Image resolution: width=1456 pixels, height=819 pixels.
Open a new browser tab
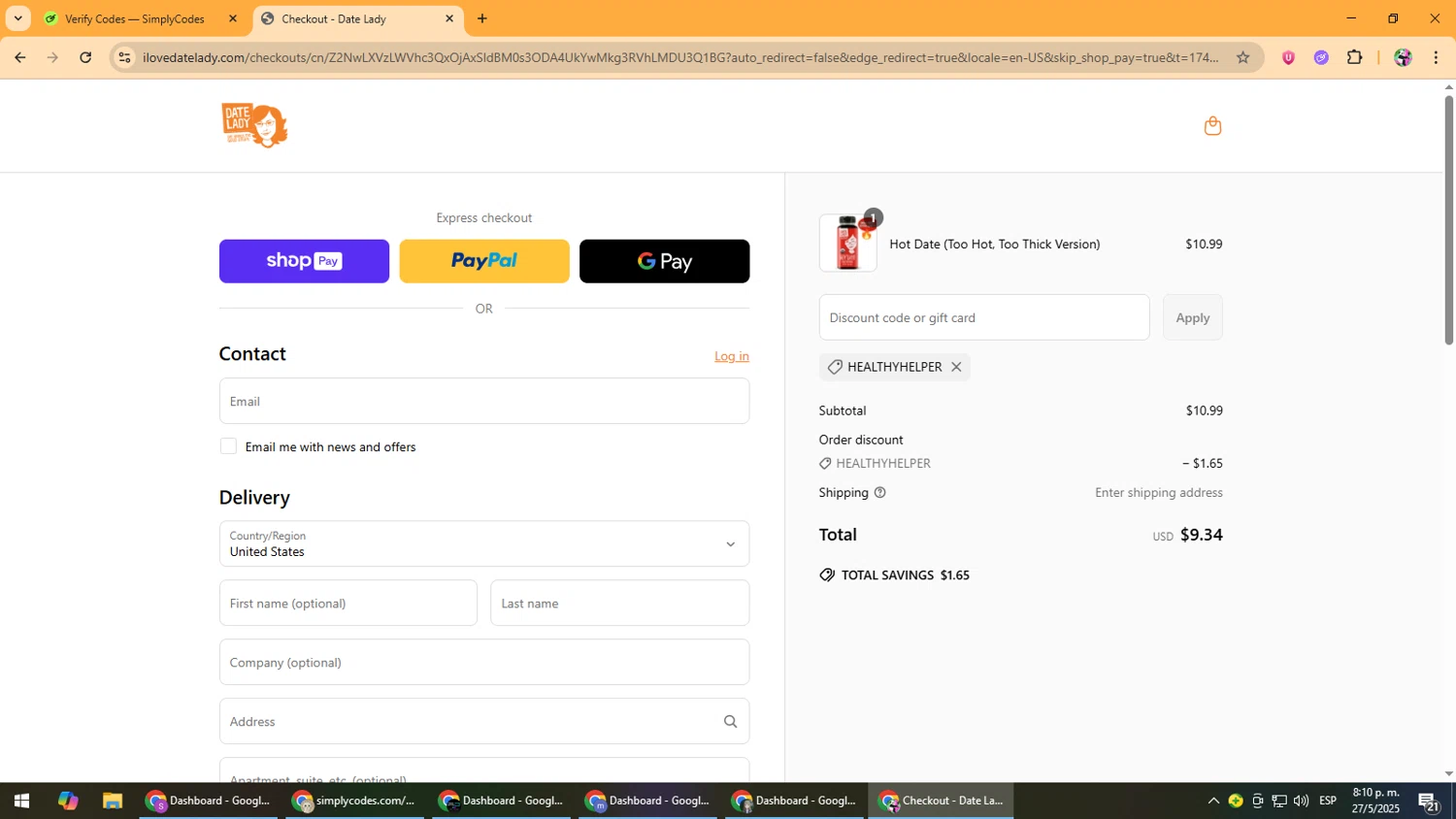482,18
